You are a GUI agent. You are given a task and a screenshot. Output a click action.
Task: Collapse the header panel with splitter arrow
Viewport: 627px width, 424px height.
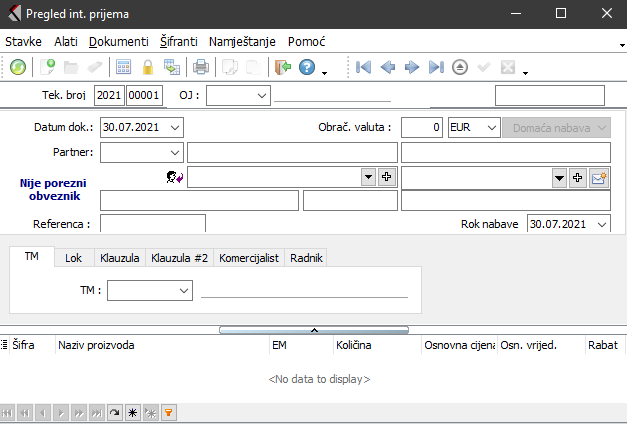coord(313,329)
